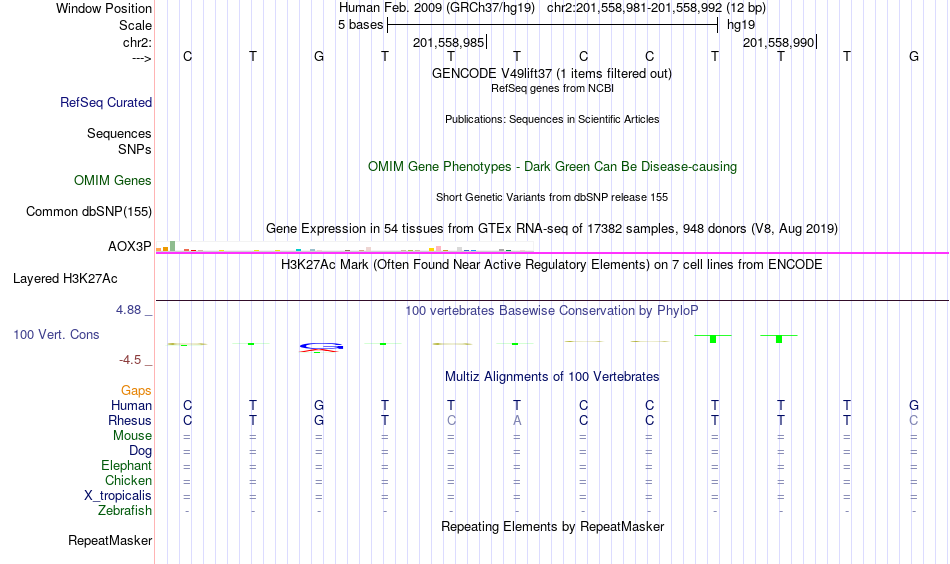Click the Window Position label
Viewport: 950px width, 564px height.
pyautogui.click(x=104, y=8)
